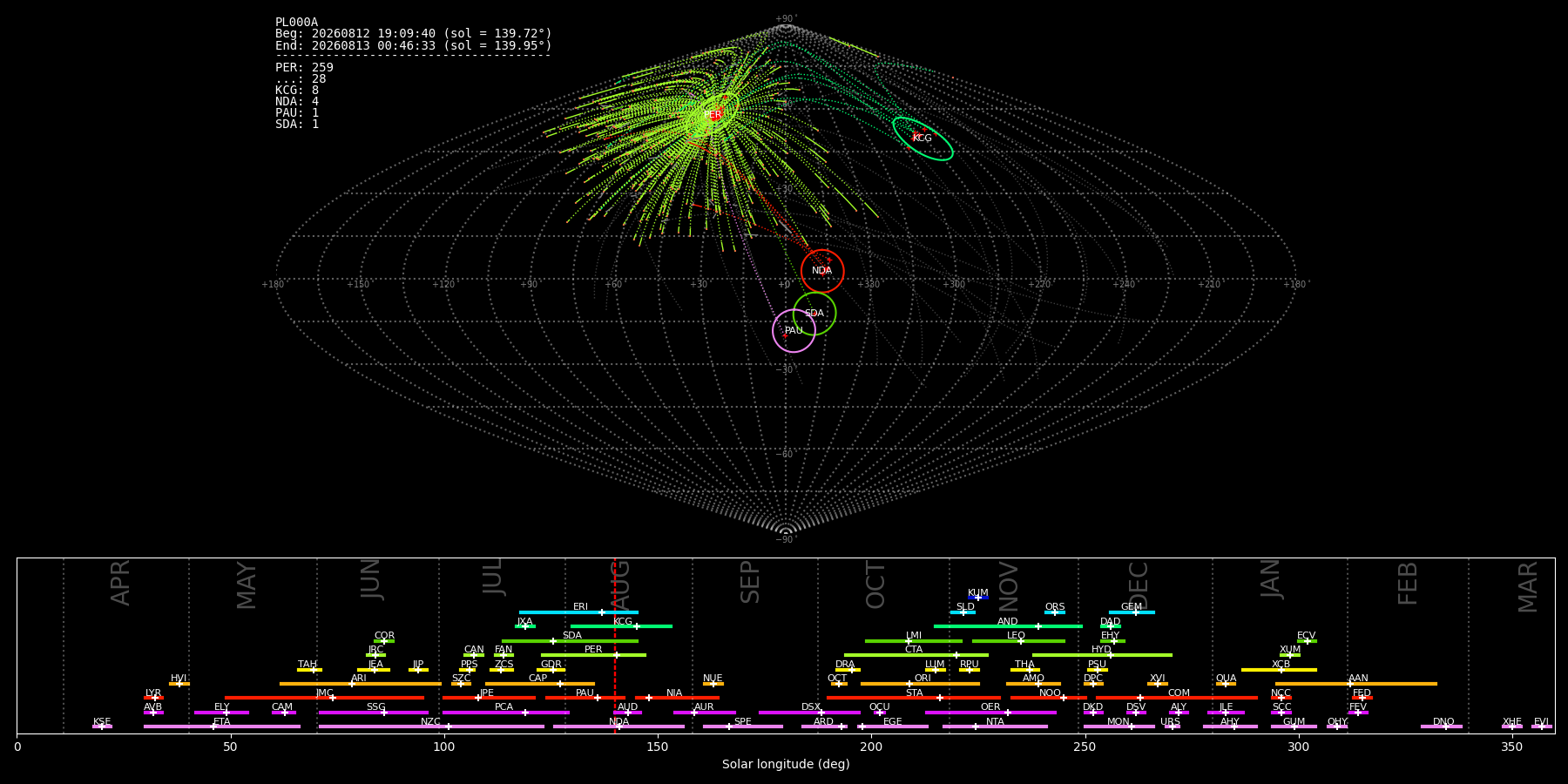Click the red dashed current-date line
1568x784 pixels.
pyautogui.click(x=615, y=645)
